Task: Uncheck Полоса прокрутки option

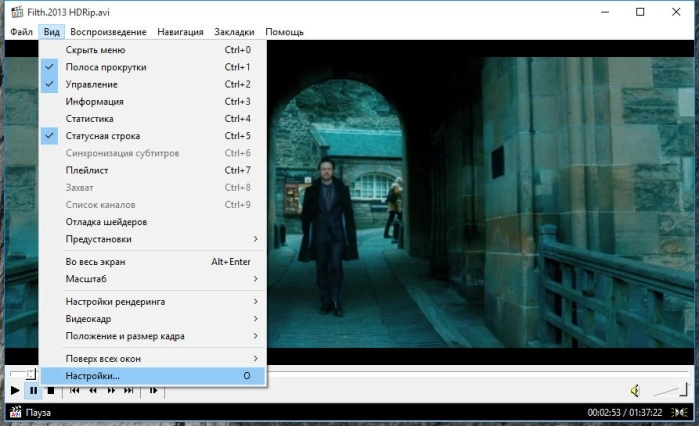Action: tap(153, 67)
